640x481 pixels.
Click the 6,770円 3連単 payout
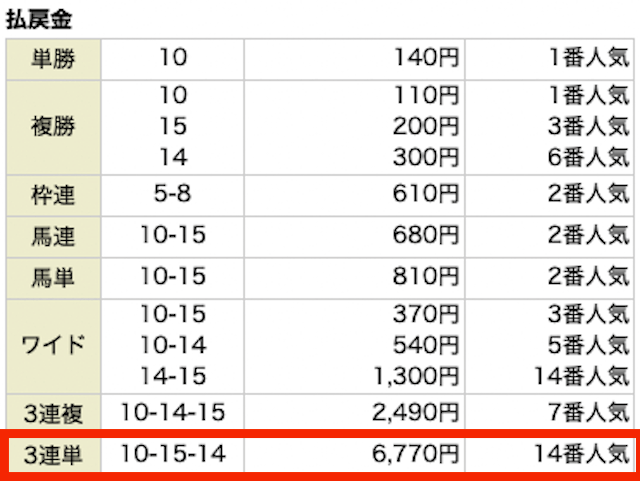coord(416,454)
